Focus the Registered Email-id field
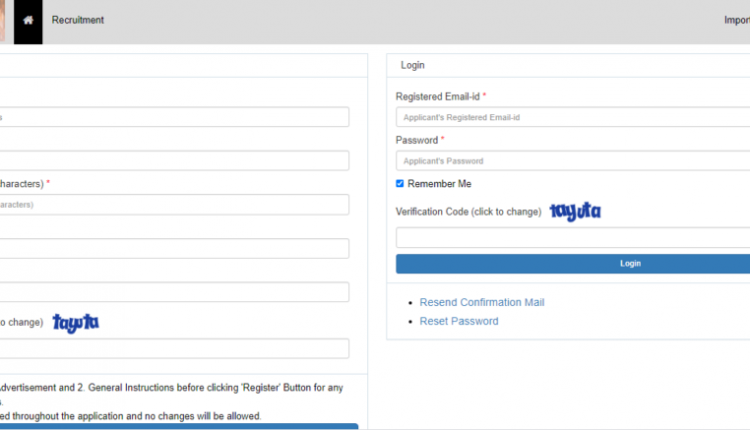This screenshot has height=430, width=750. pyautogui.click(x=572, y=117)
